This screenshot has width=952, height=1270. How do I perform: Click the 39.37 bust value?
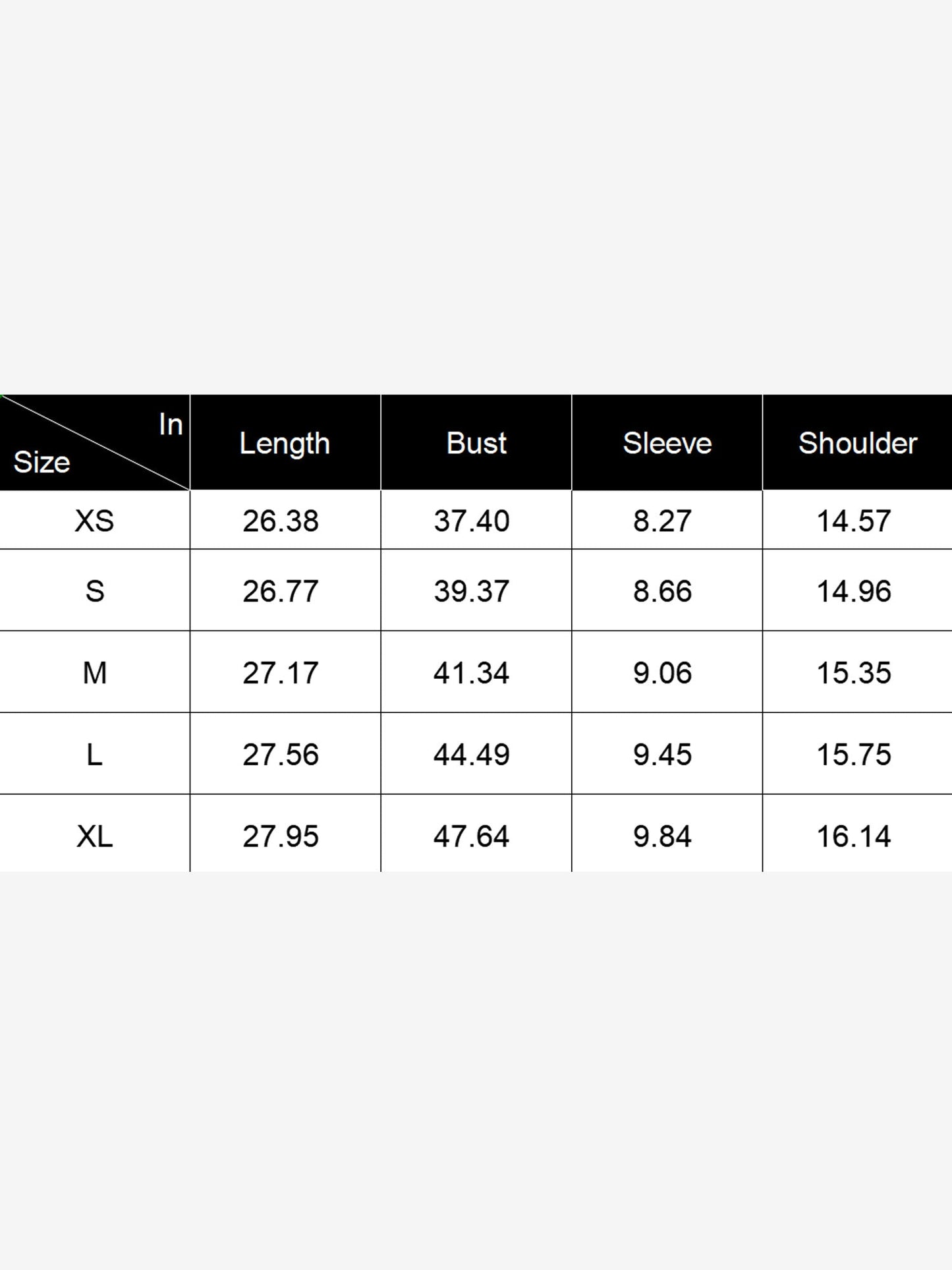(x=472, y=591)
